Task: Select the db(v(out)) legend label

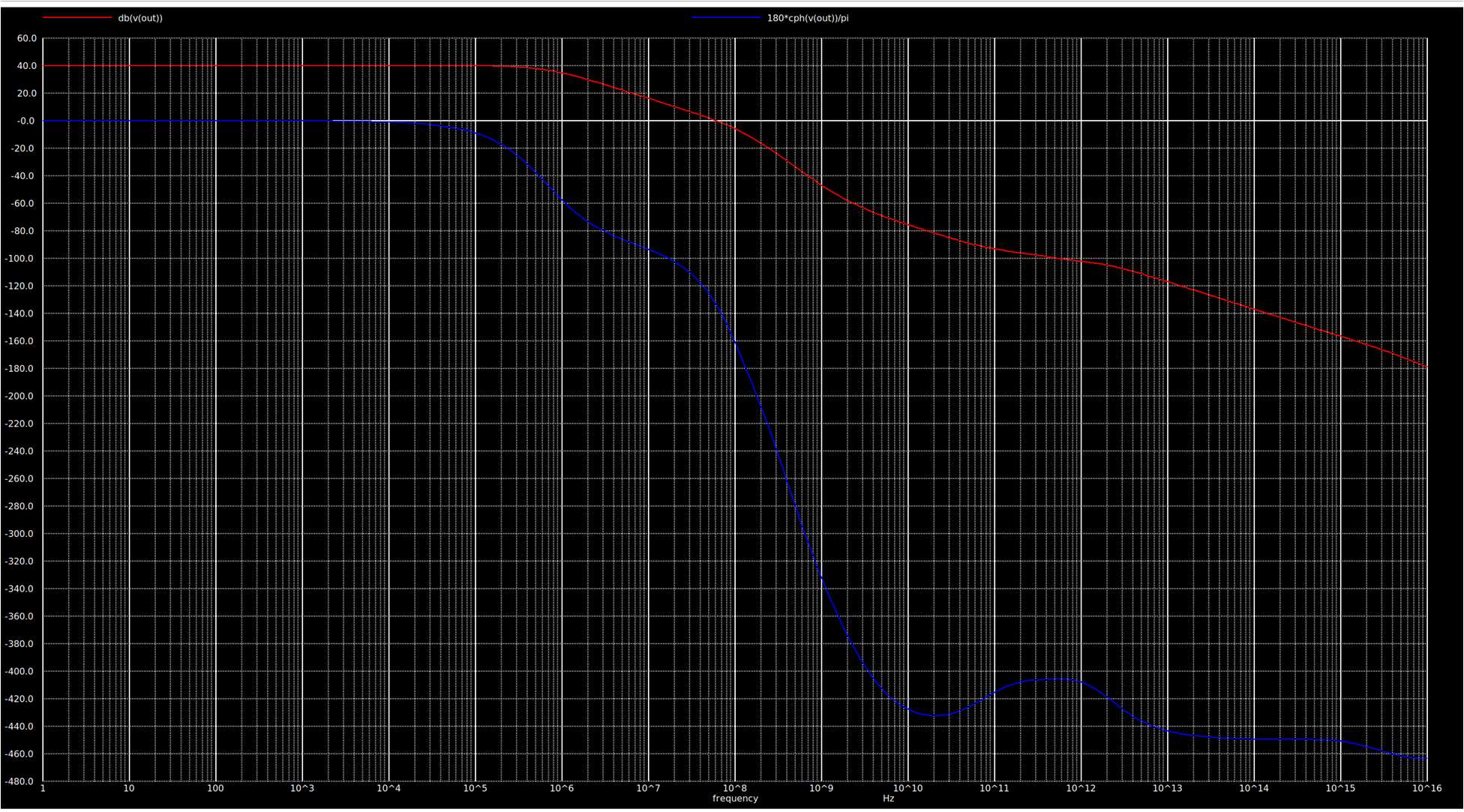Action: (140, 18)
